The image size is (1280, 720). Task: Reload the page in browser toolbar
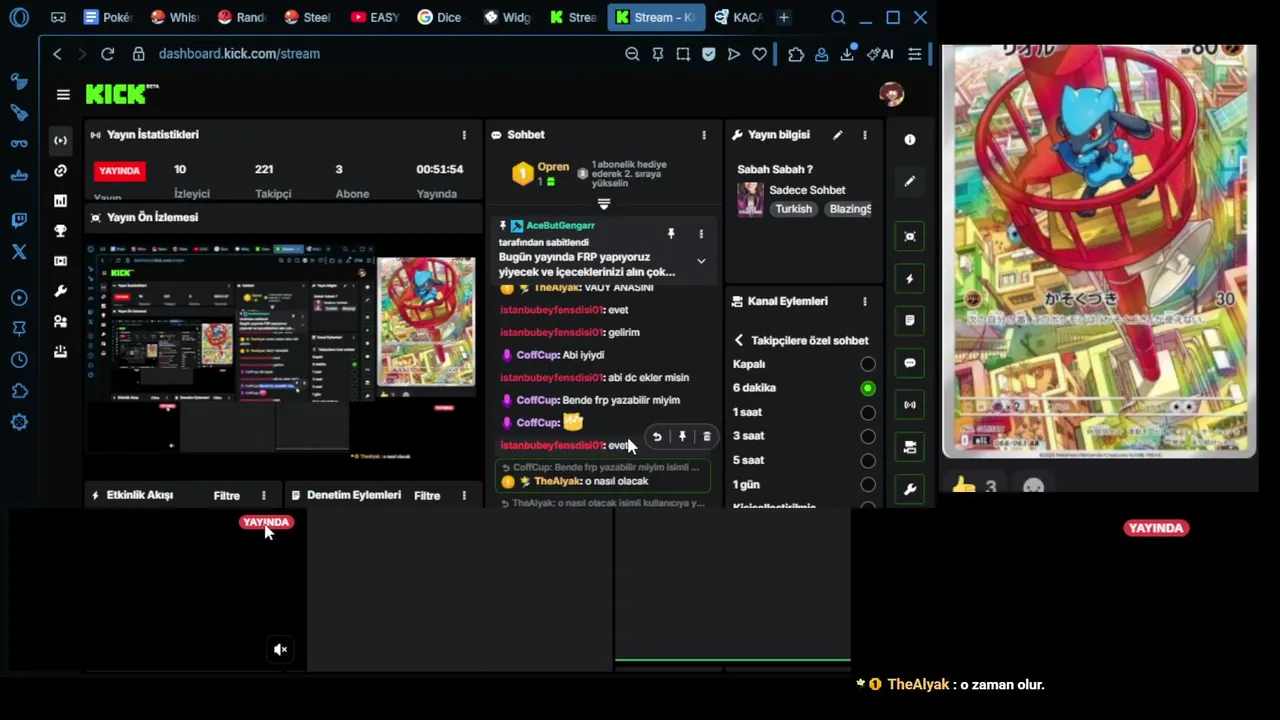click(x=107, y=54)
